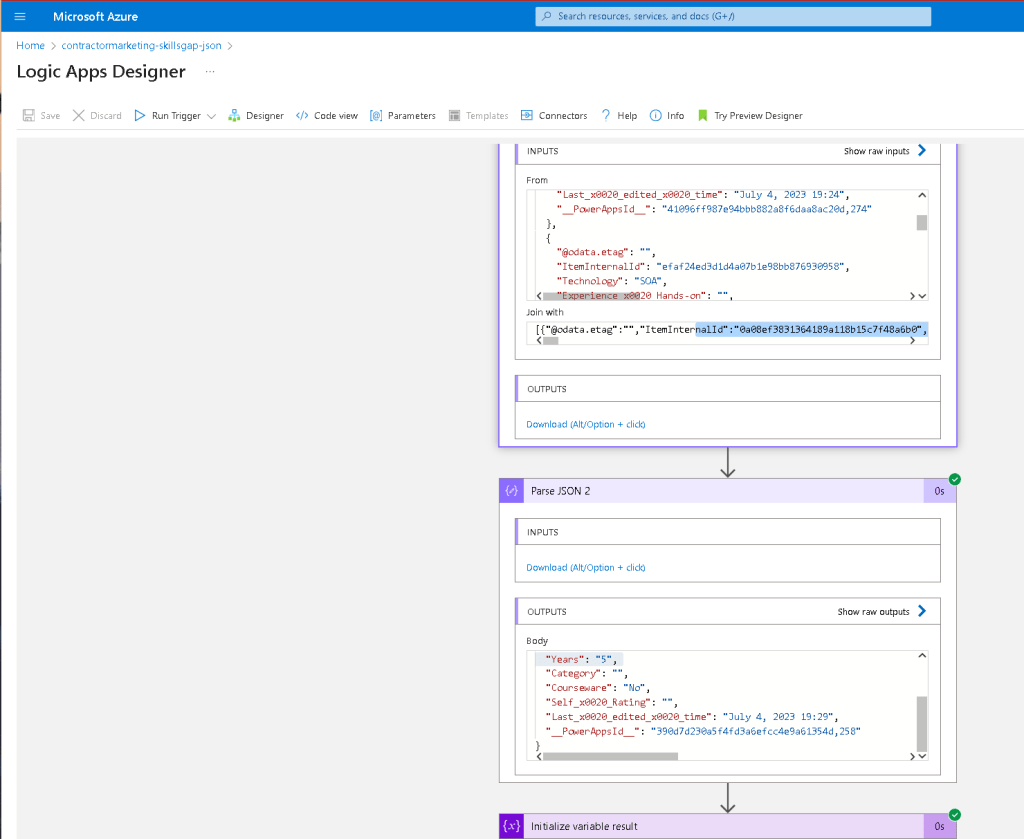Screen dimensions: 1024x839
Task: Open Show raw outputs chevron
Action: (x=922, y=611)
